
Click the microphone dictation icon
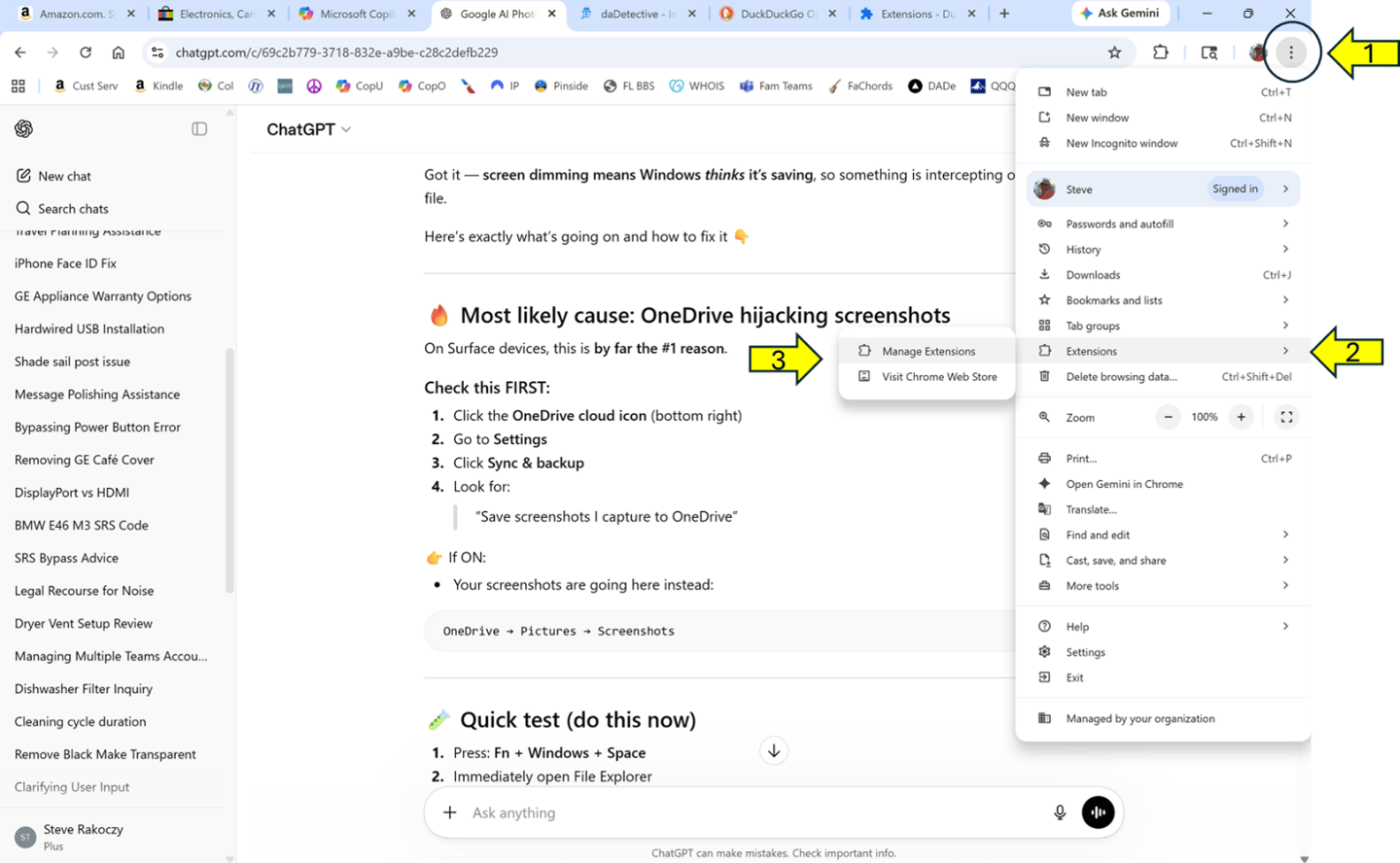pos(1060,812)
